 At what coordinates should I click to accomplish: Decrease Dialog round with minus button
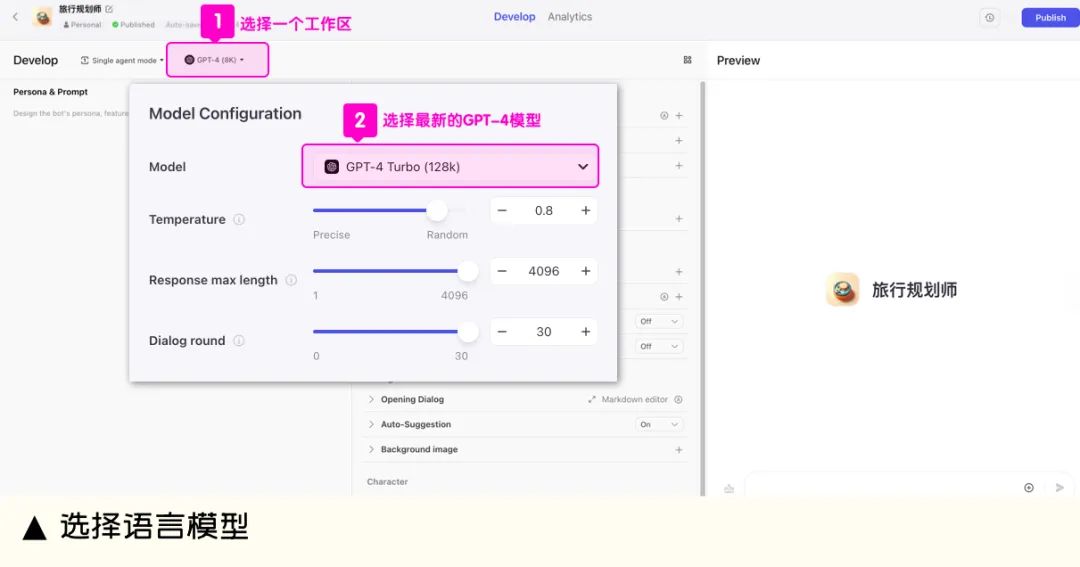click(x=502, y=332)
